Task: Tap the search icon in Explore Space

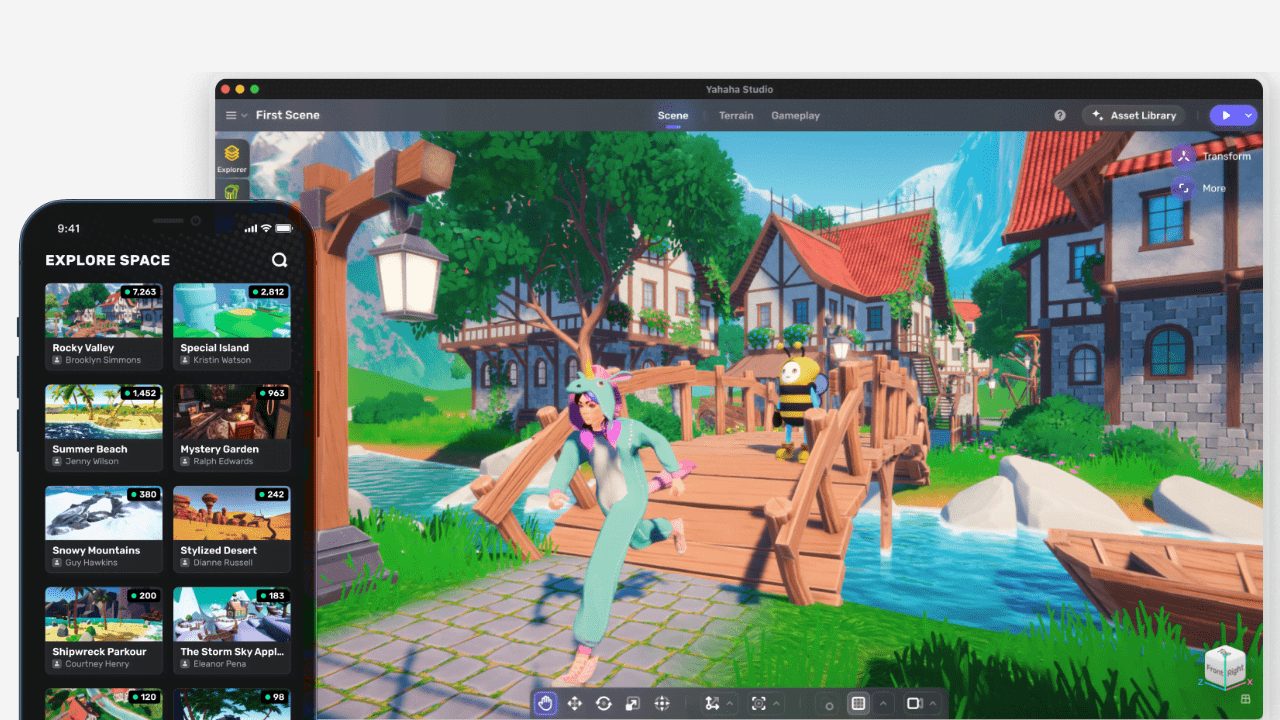Action: [280, 260]
